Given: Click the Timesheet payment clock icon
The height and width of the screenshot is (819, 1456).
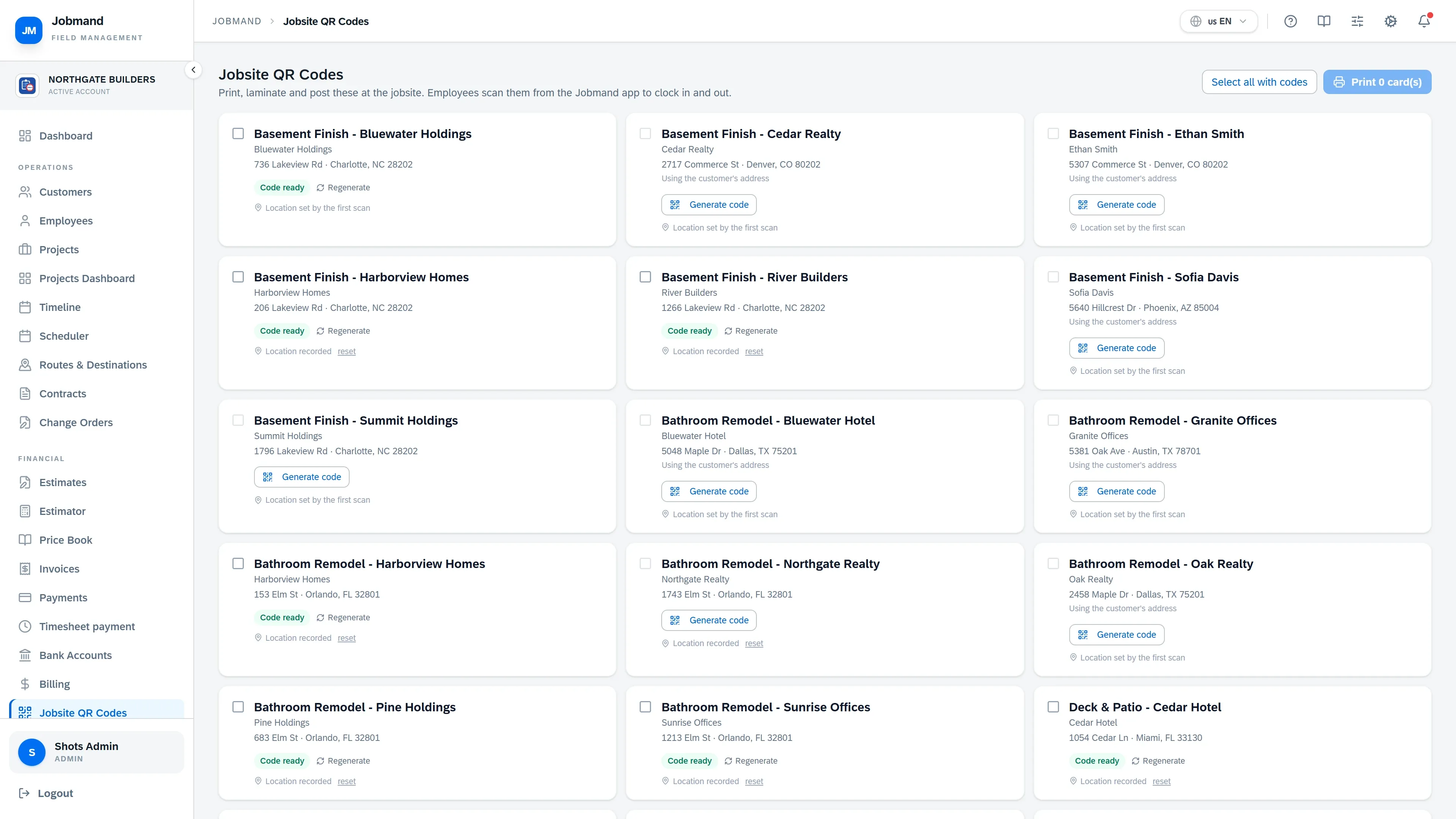Looking at the screenshot, I should tap(25, 626).
